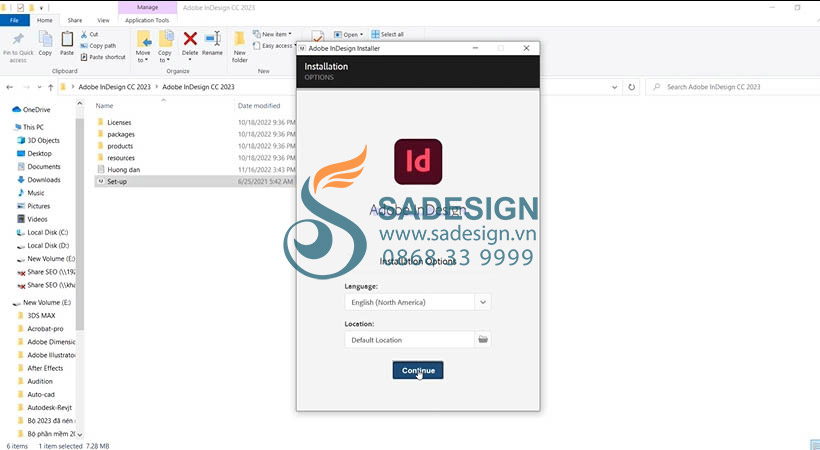Click the Default Location field
The width and height of the screenshot is (820, 450).
409,340
